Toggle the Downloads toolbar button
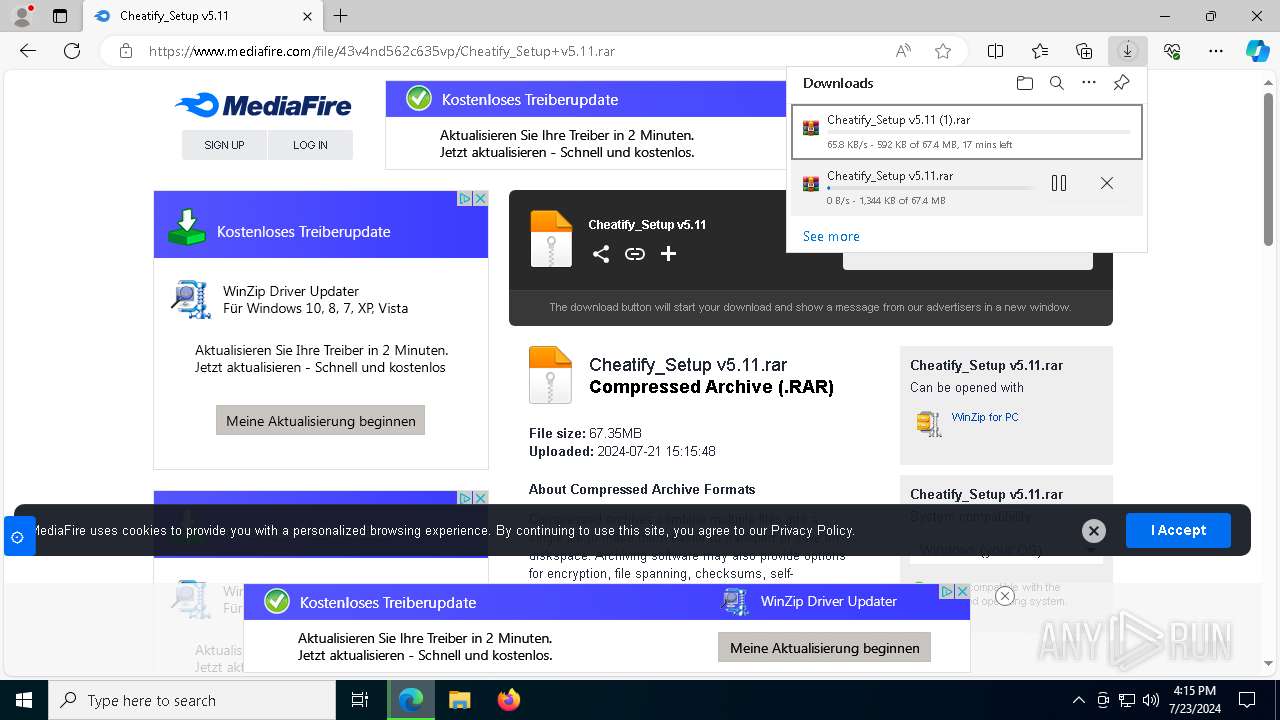Image resolution: width=1280 pixels, height=720 pixels. click(x=1128, y=51)
